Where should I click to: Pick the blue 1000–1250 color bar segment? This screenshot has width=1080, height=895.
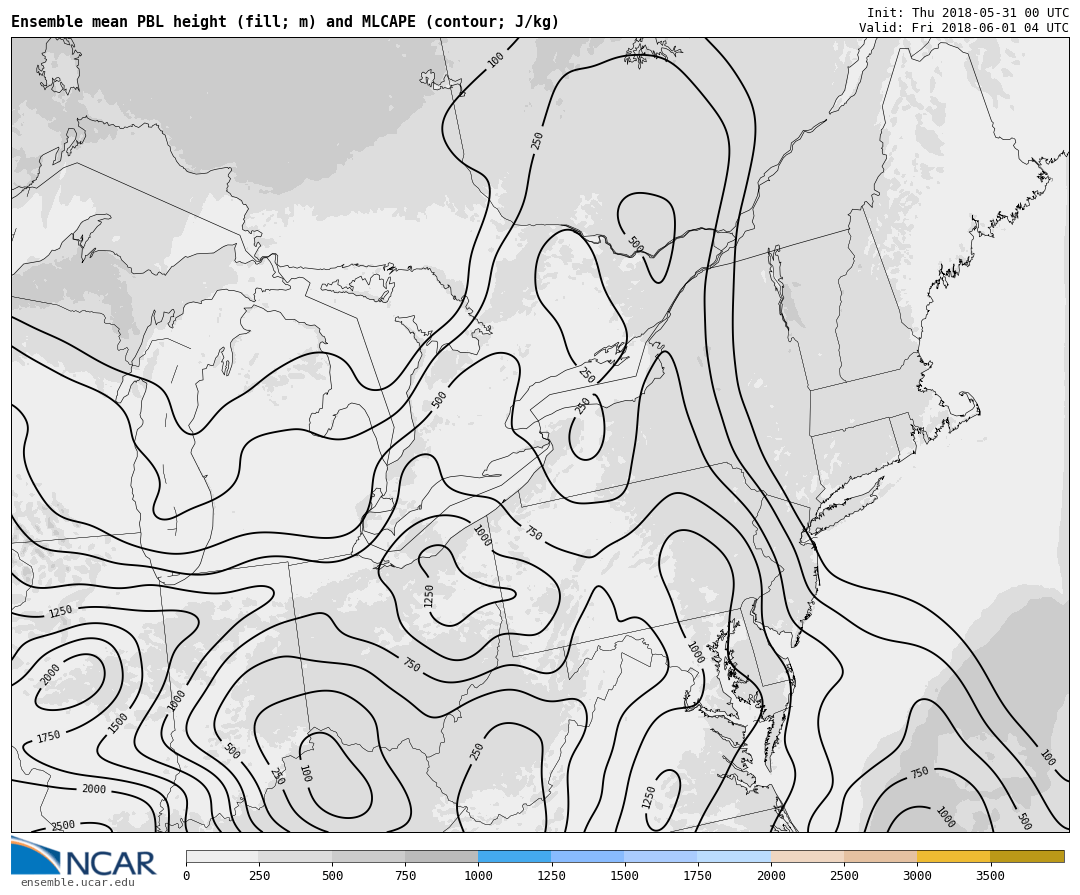click(x=515, y=856)
